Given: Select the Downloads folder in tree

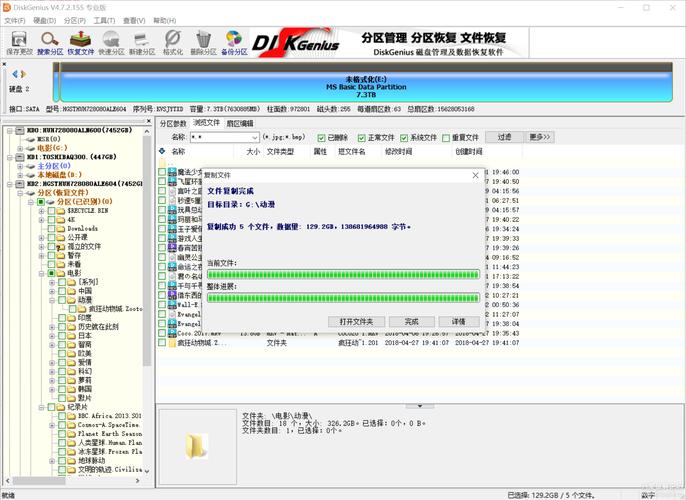Looking at the screenshot, I should click(82, 228).
